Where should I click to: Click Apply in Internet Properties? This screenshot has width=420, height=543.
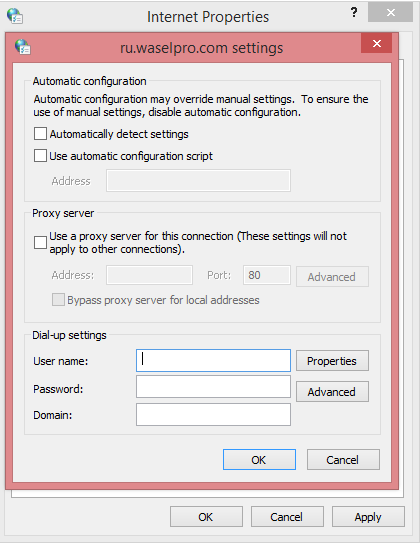pos(368,517)
